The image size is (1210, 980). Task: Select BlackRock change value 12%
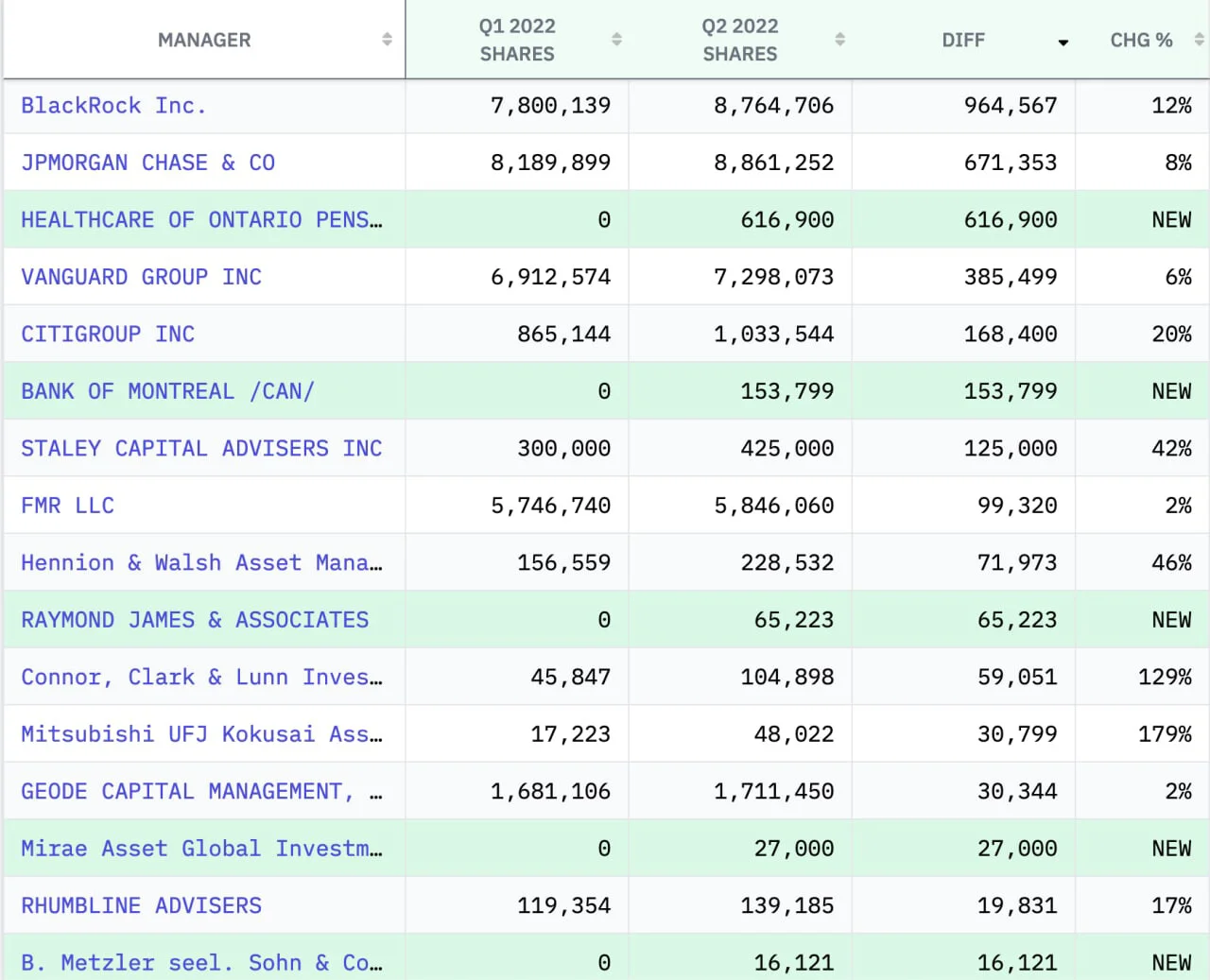pyautogui.click(x=1171, y=106)
